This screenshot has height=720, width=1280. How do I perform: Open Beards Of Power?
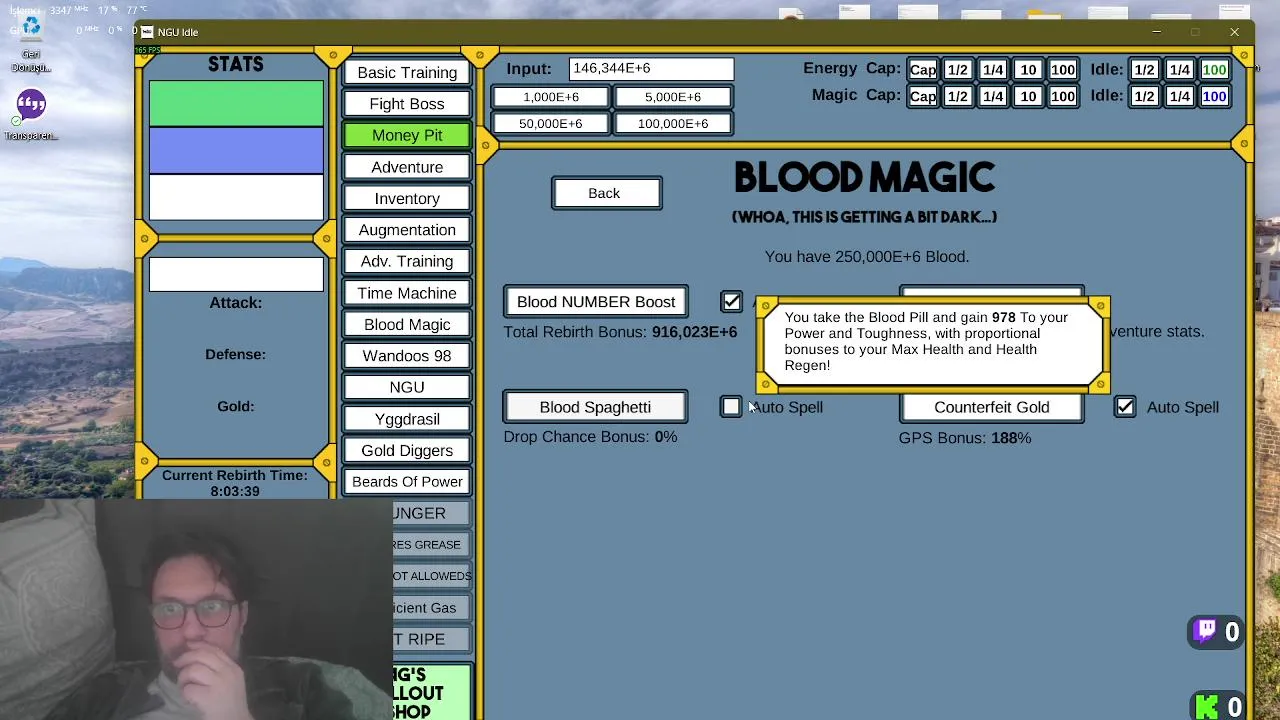407,482
